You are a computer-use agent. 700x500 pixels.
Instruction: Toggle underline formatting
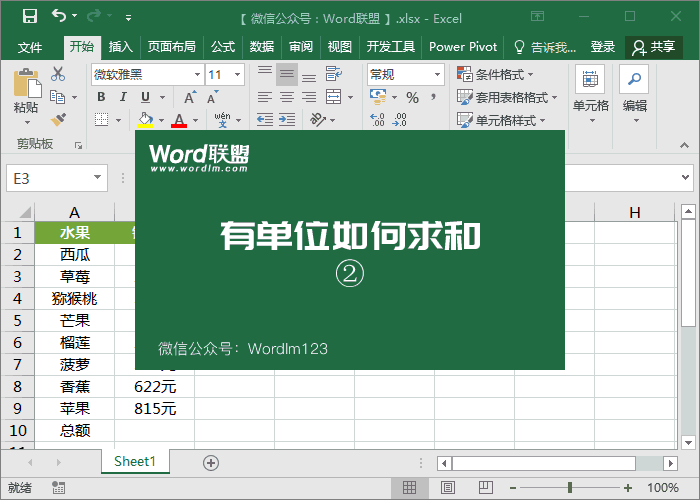tap(146, 97)
